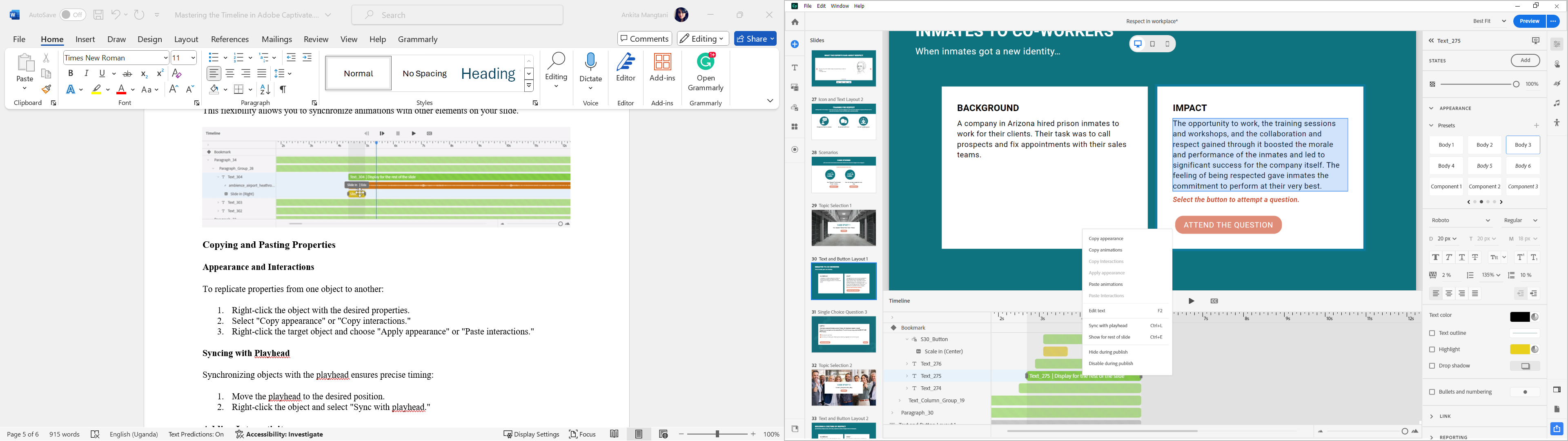The width and height of the screenshot is (1568, 441).
Task: Enable the Text outline checkbox
Action: point(1432,333)
